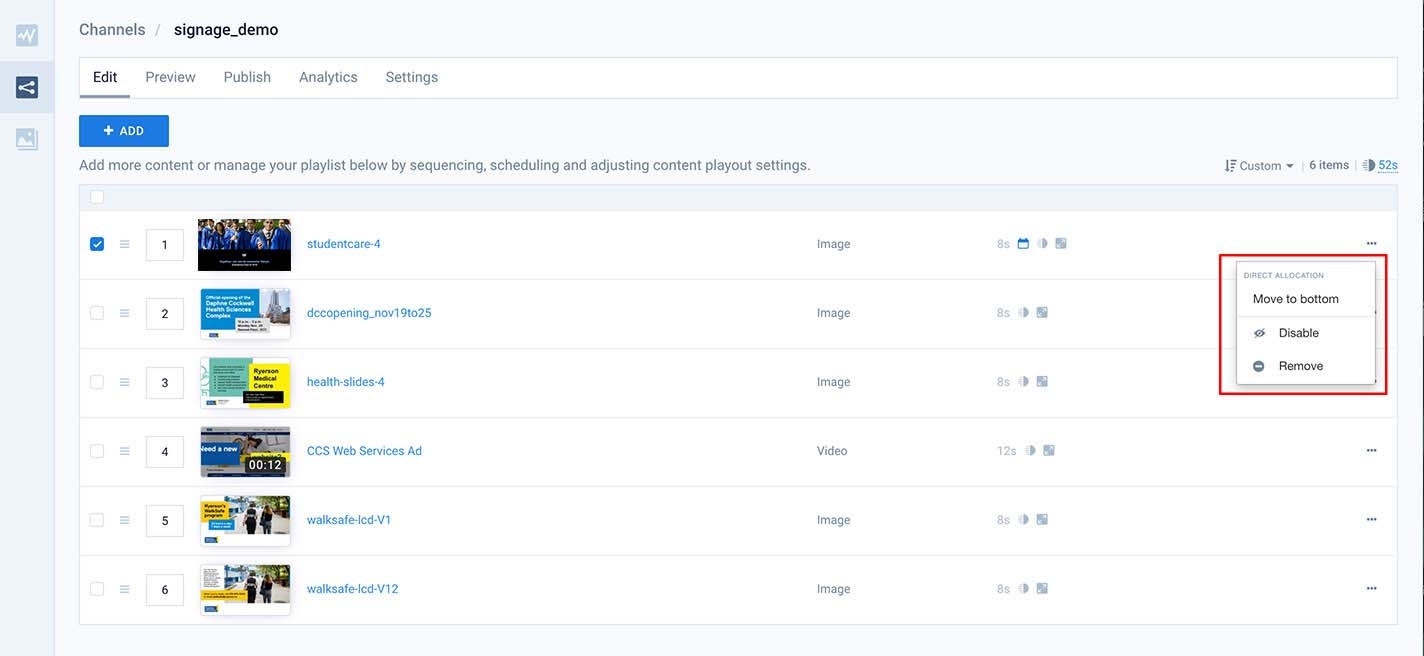Expand the Custom sort dropdown
Screen dimensions: 1424x656
coord(1260,166)
